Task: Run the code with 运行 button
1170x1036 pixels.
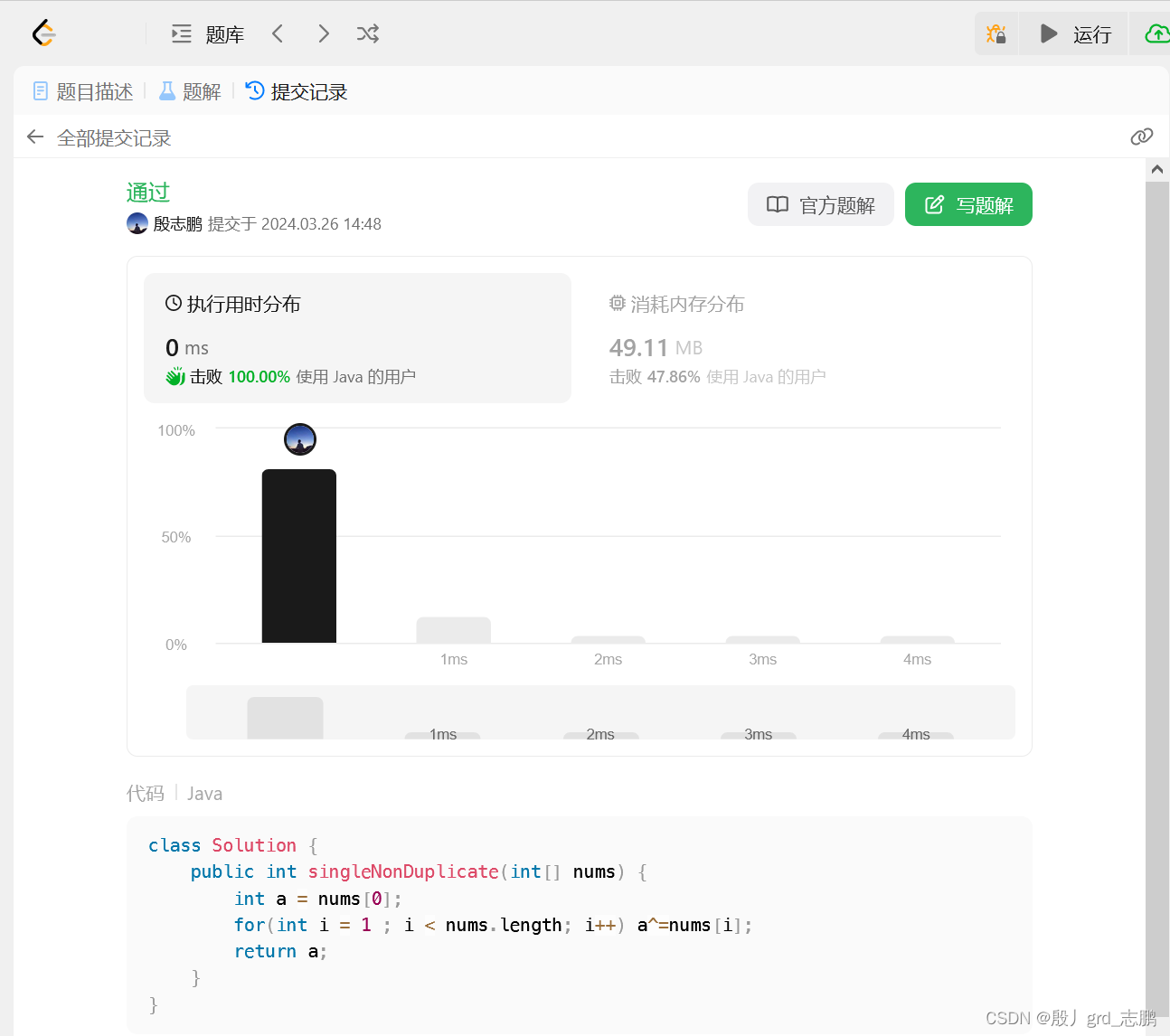Action: 1074,33
